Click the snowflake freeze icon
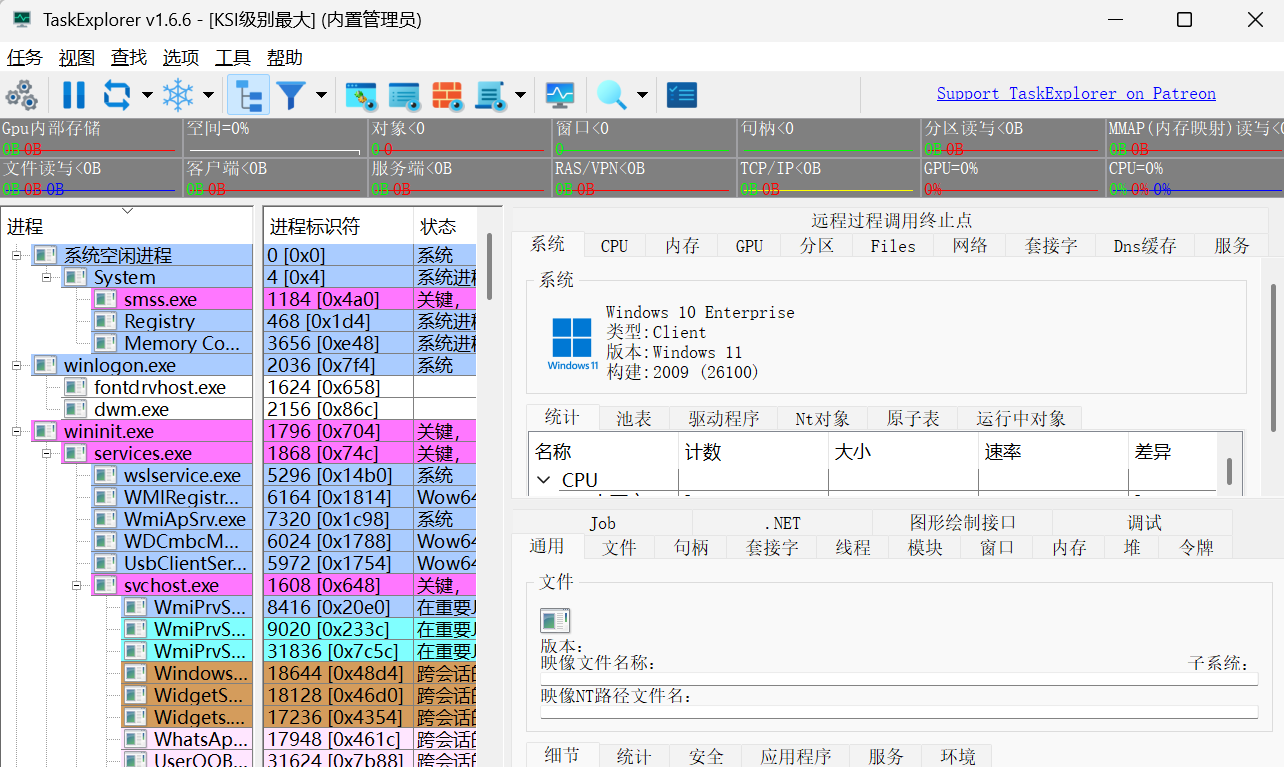 pyautogui.click(x=177, y=94)
